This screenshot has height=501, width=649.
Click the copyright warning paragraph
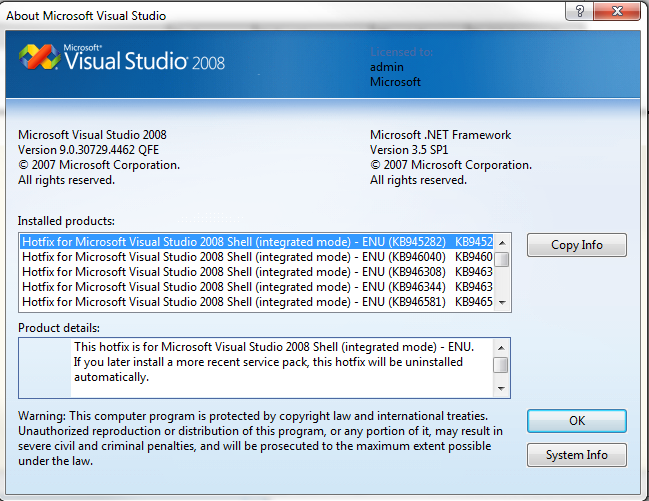260,438
